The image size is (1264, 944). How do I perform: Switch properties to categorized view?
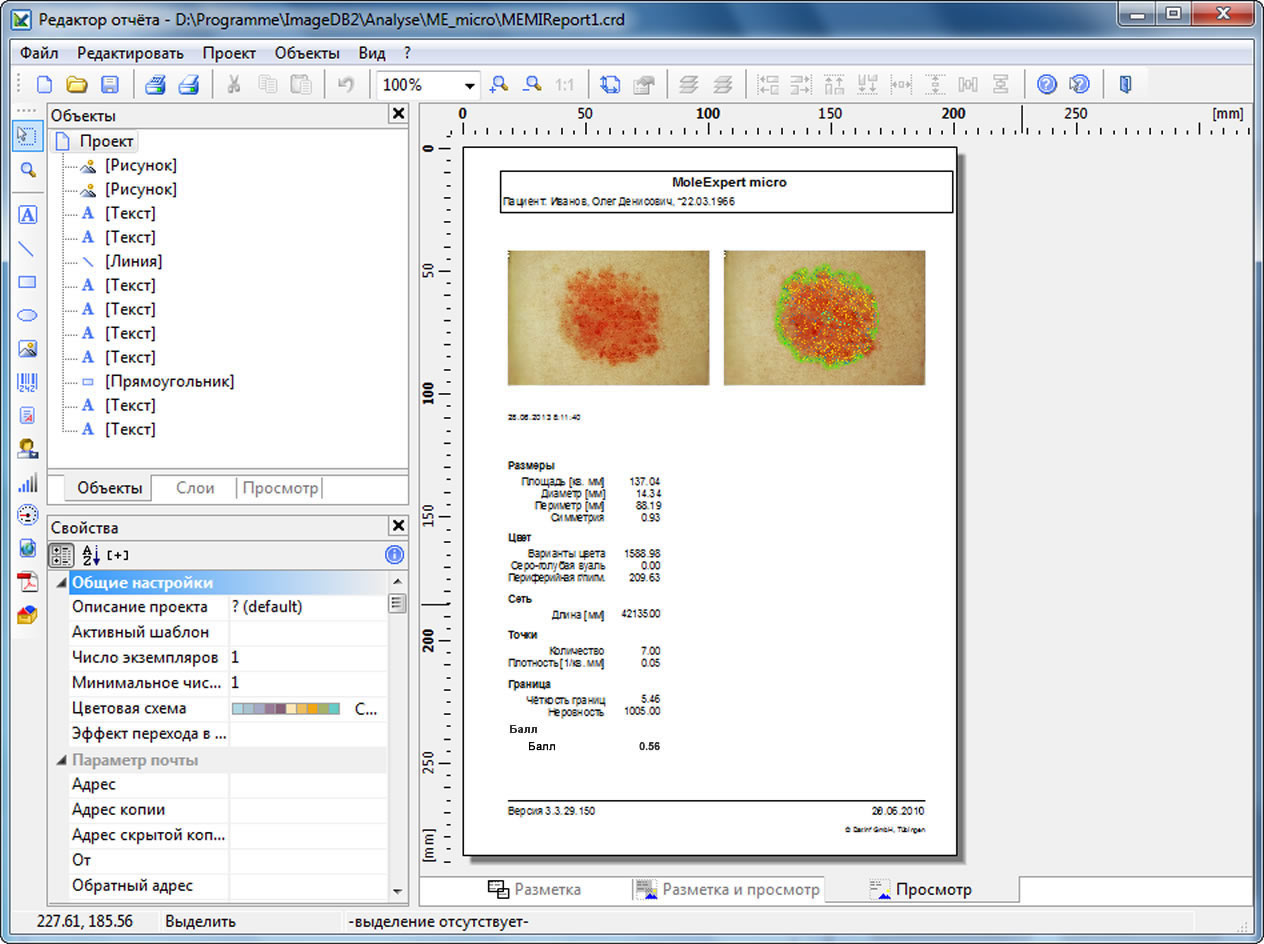[61, 555]
